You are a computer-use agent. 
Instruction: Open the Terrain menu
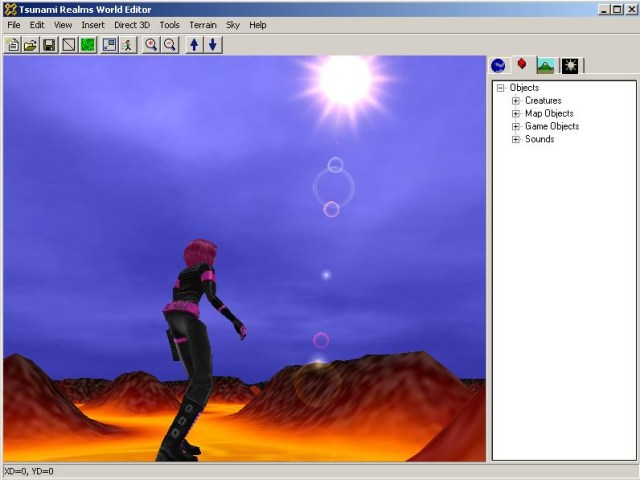[x=202, y=25]
